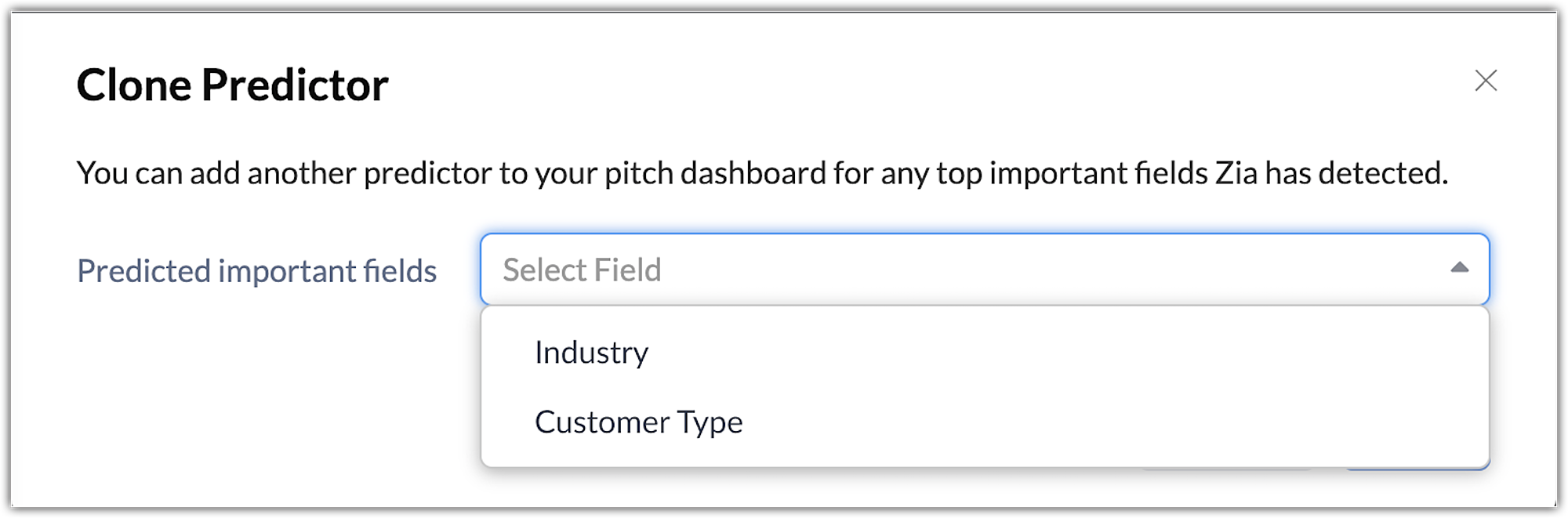1568x518 pixels.
Task: Pick the Industry field option
Action: click(592, 353)
